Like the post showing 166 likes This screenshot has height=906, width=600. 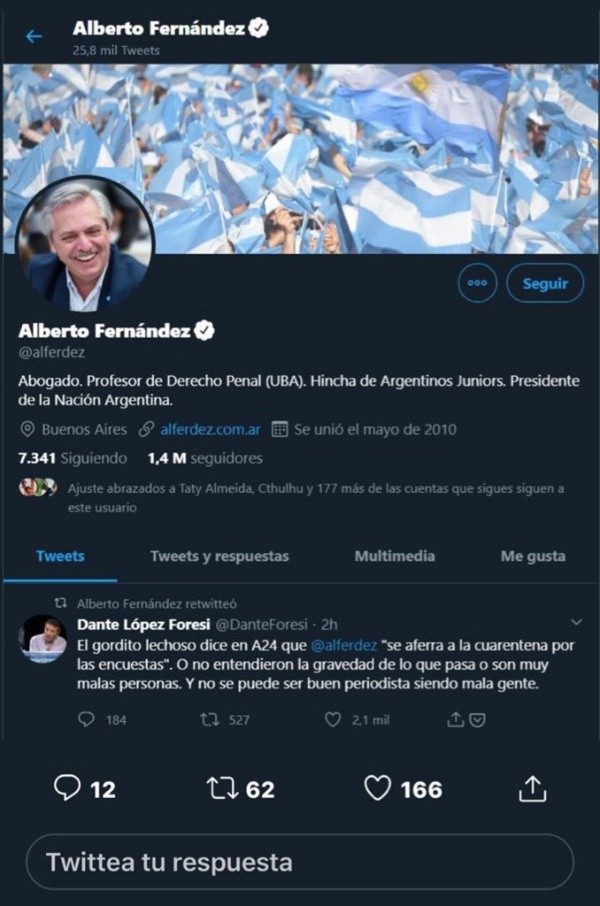(x=377, y=789)
